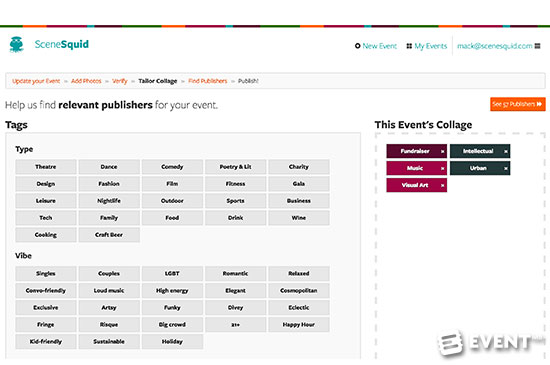Image resolution: width=550 pixels, height=365 pixels.
Task: Open the Verify step
Action: tap(120, 81)
